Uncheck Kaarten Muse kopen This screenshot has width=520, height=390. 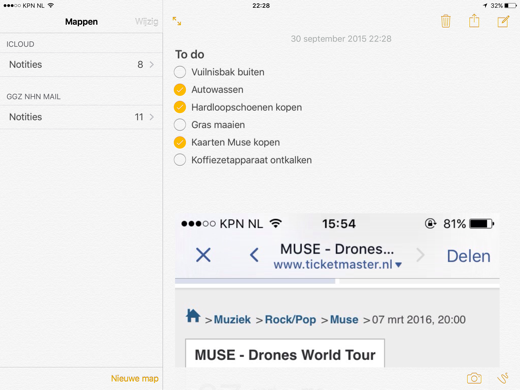click(180, 142)
